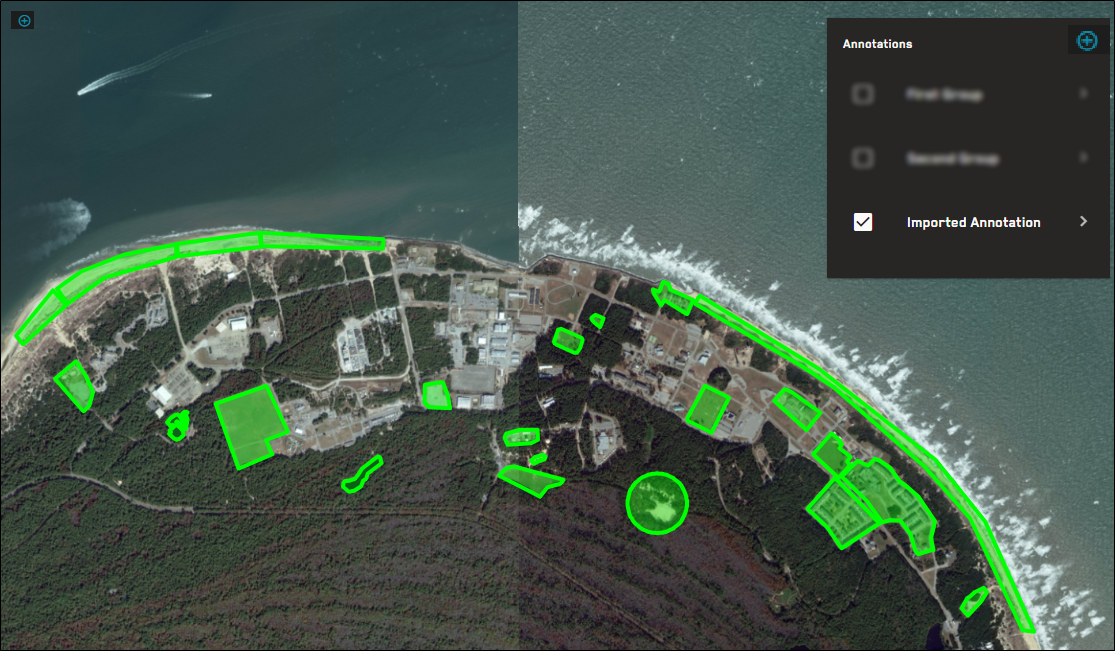The width and height of the screenshot is (1115, 651).
Task: Enable the First Group checkbox
Action: click(x=863, y=95)
